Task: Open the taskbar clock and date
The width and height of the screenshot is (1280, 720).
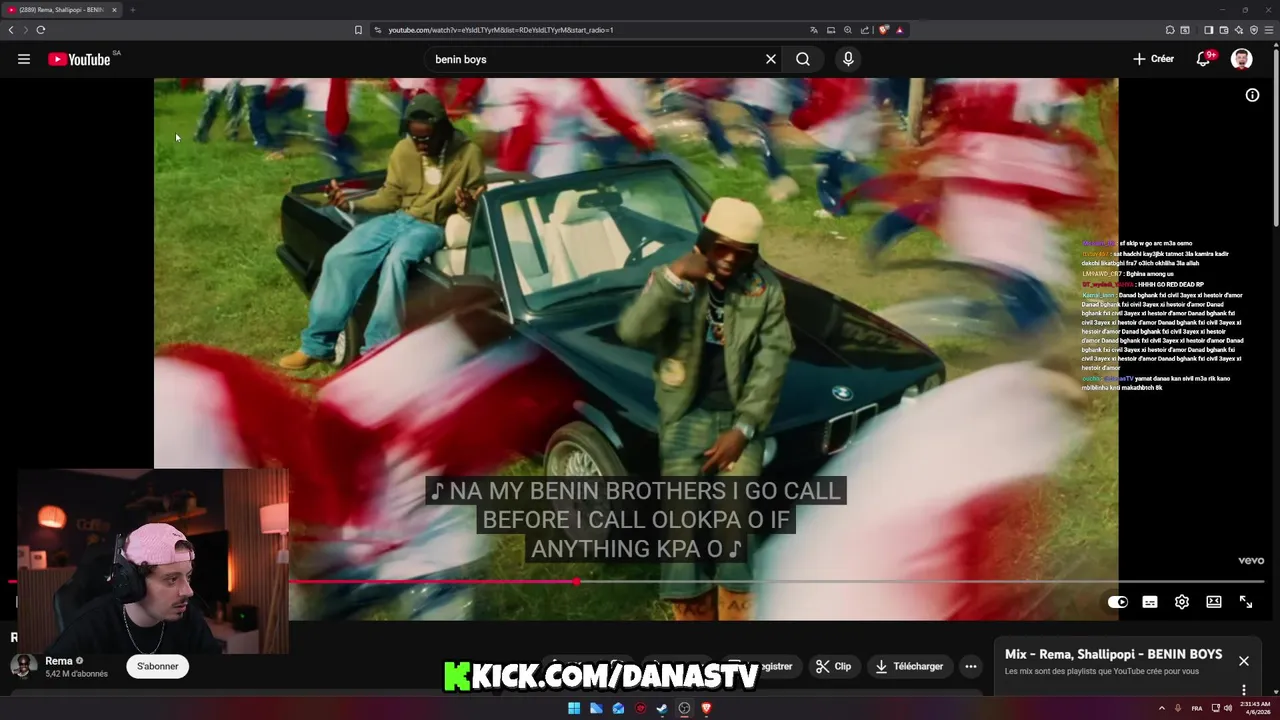Action: (1255, 708)
